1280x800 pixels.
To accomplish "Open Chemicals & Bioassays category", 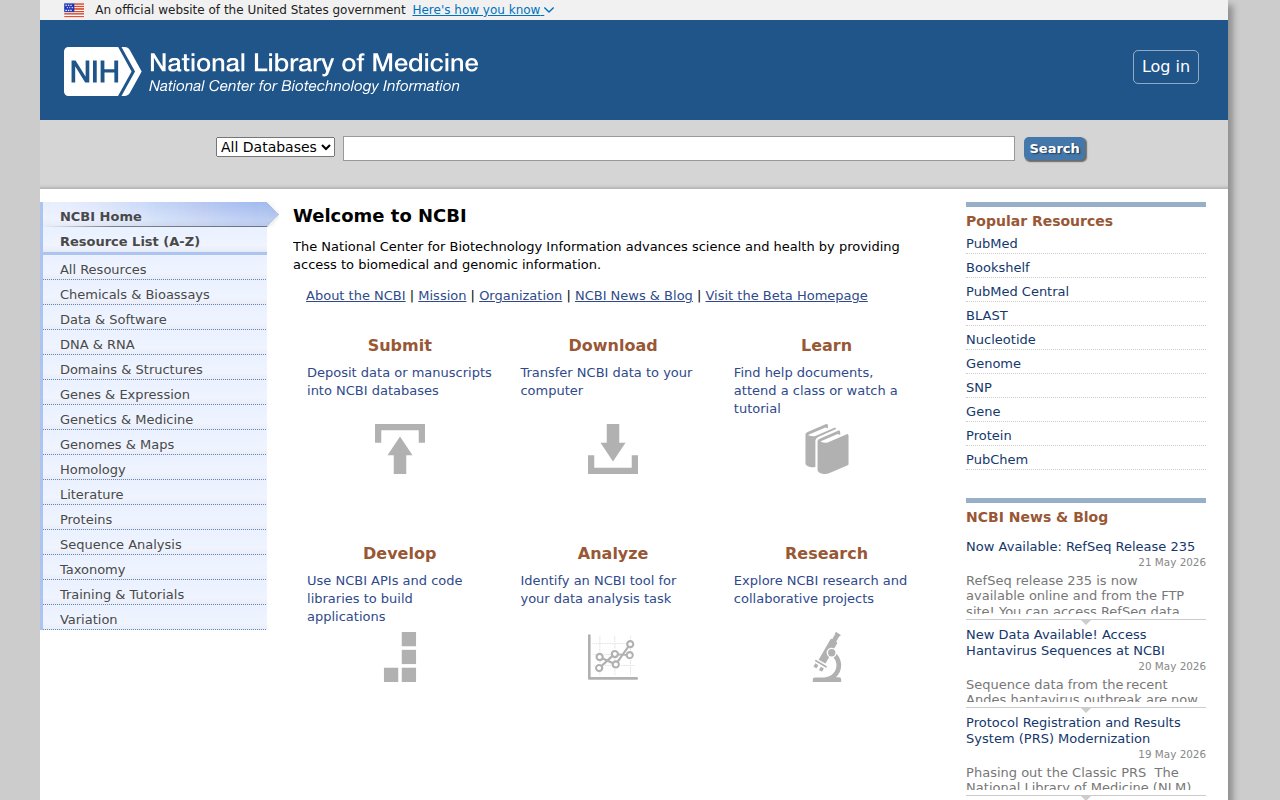I will point(155,294).
